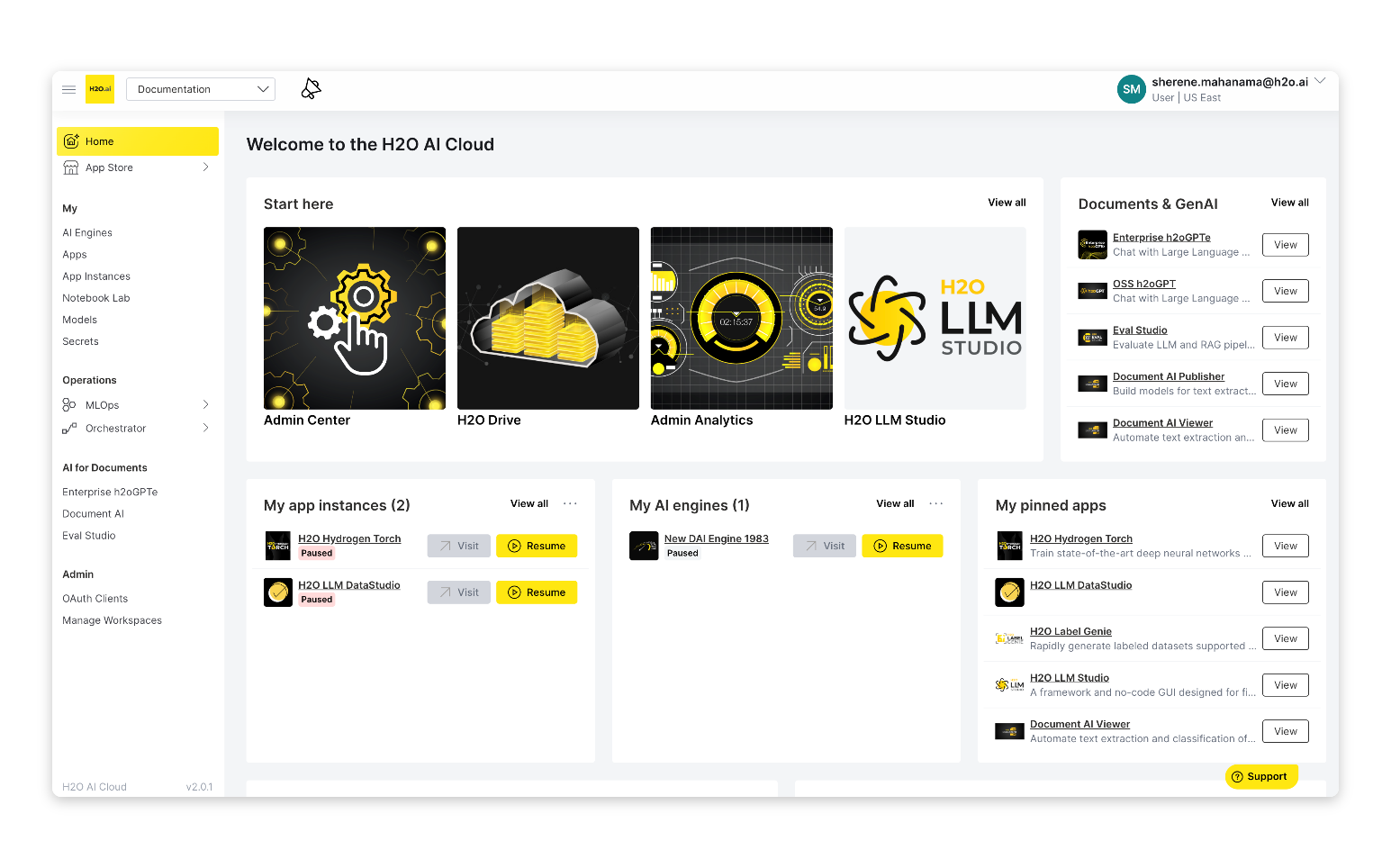Click New DAI Engine 1983 icon
This screenshot has height=868, width=1391.
pyautogui.click(x=644, y=546)
